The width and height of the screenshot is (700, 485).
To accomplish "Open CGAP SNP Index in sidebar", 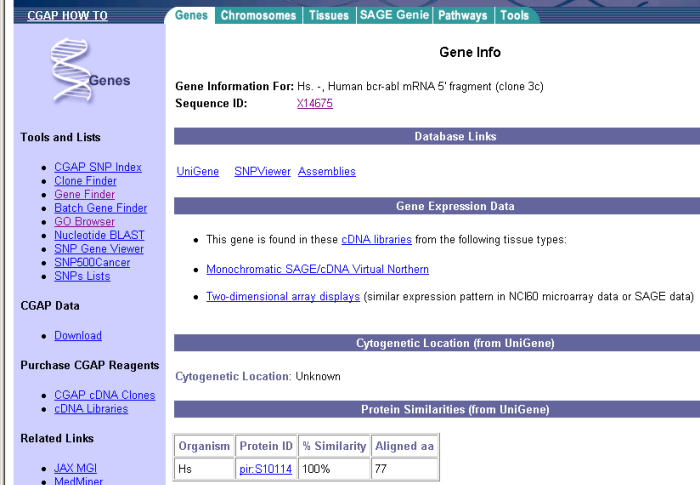I will point(98,167).
